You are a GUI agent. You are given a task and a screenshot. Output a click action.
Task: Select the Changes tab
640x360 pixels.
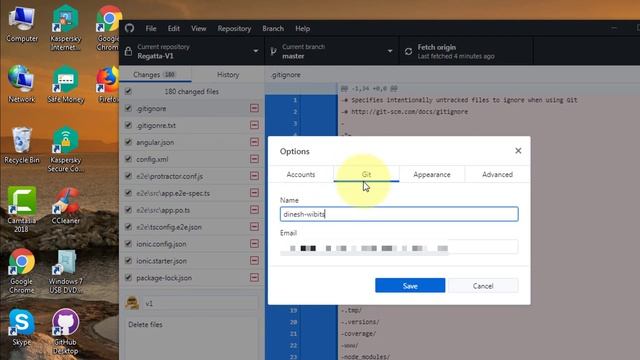[x=155, y=75]
